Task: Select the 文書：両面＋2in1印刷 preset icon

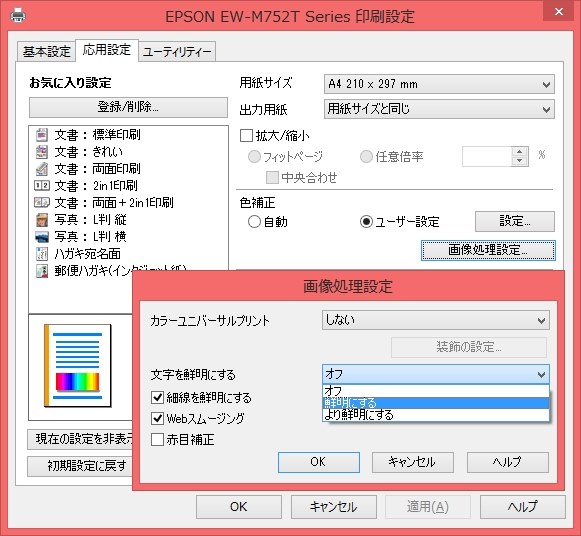Action: 42,202
